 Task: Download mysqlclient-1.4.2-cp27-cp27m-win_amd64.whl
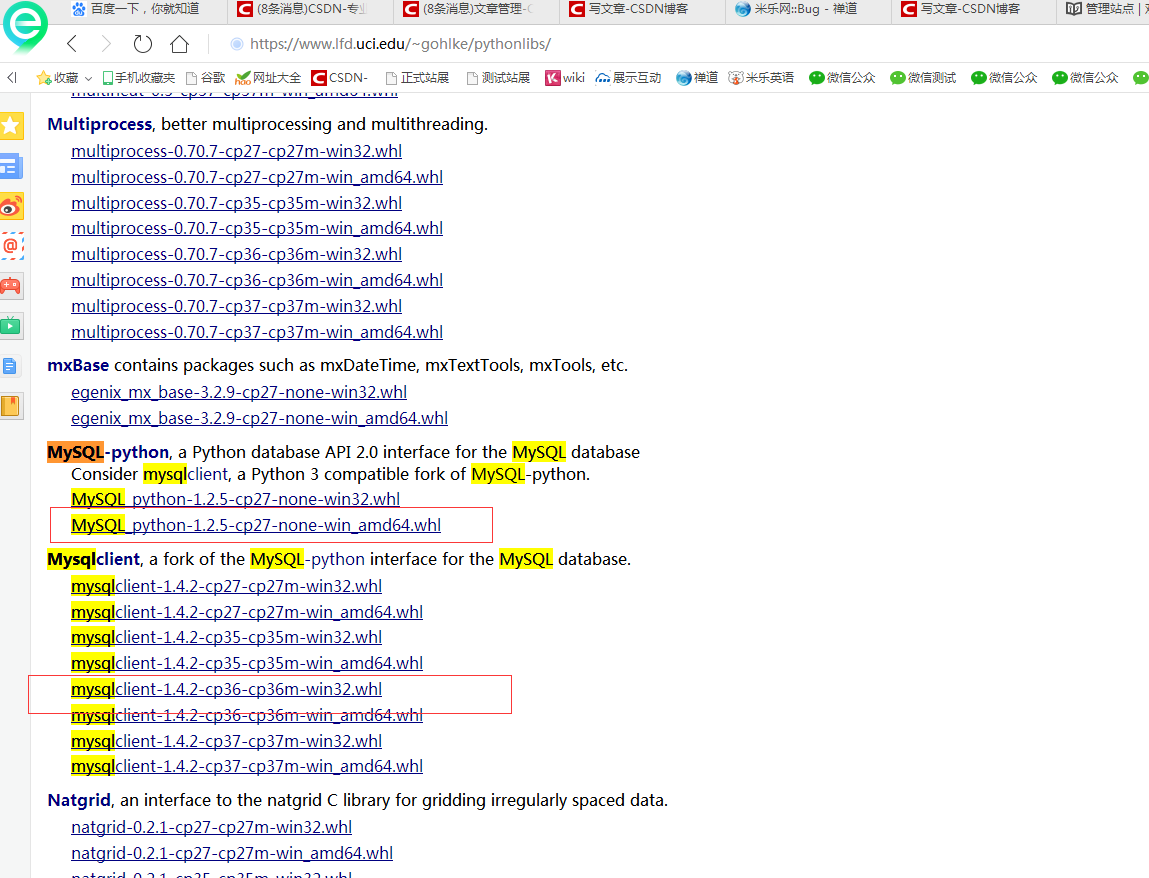click(247, 611)
